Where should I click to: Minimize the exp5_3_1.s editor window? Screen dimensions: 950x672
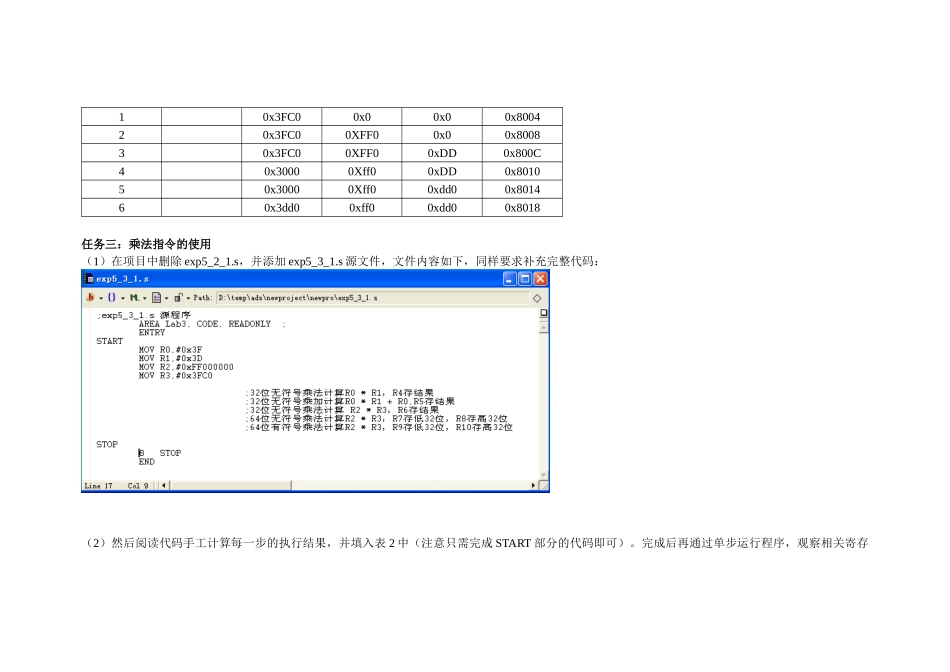coord(510,279)
